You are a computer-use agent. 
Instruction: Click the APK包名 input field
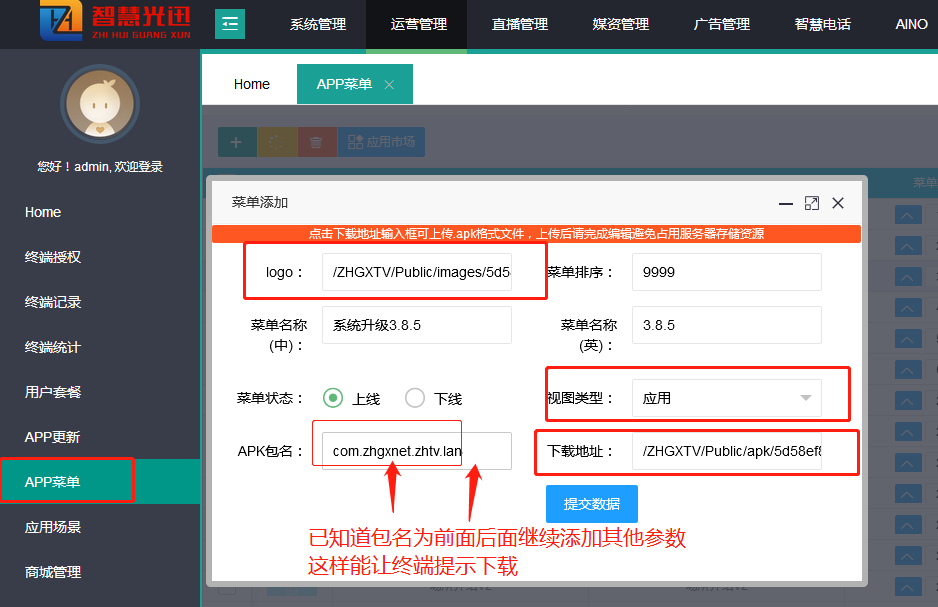(x=416, y=451)
